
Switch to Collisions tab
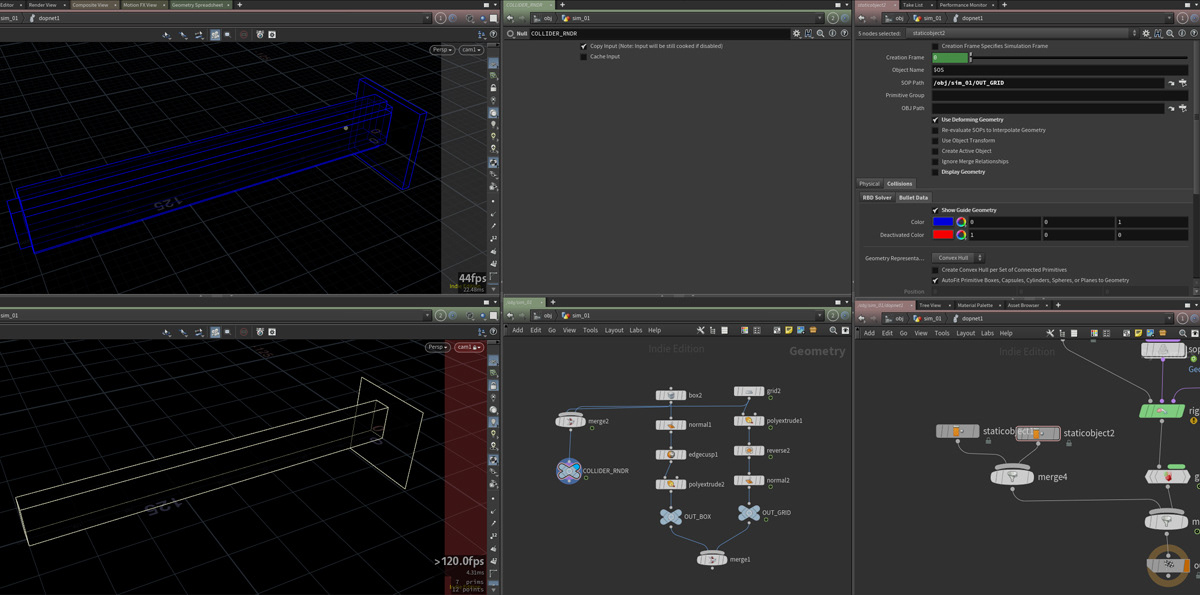[900, 184]
